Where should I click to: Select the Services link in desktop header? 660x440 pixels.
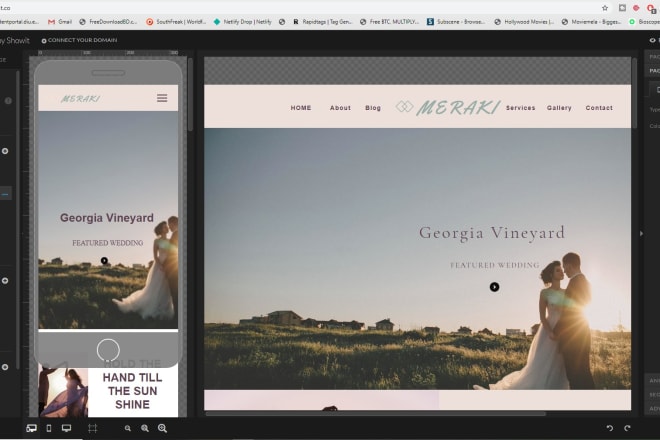[520, 108]
